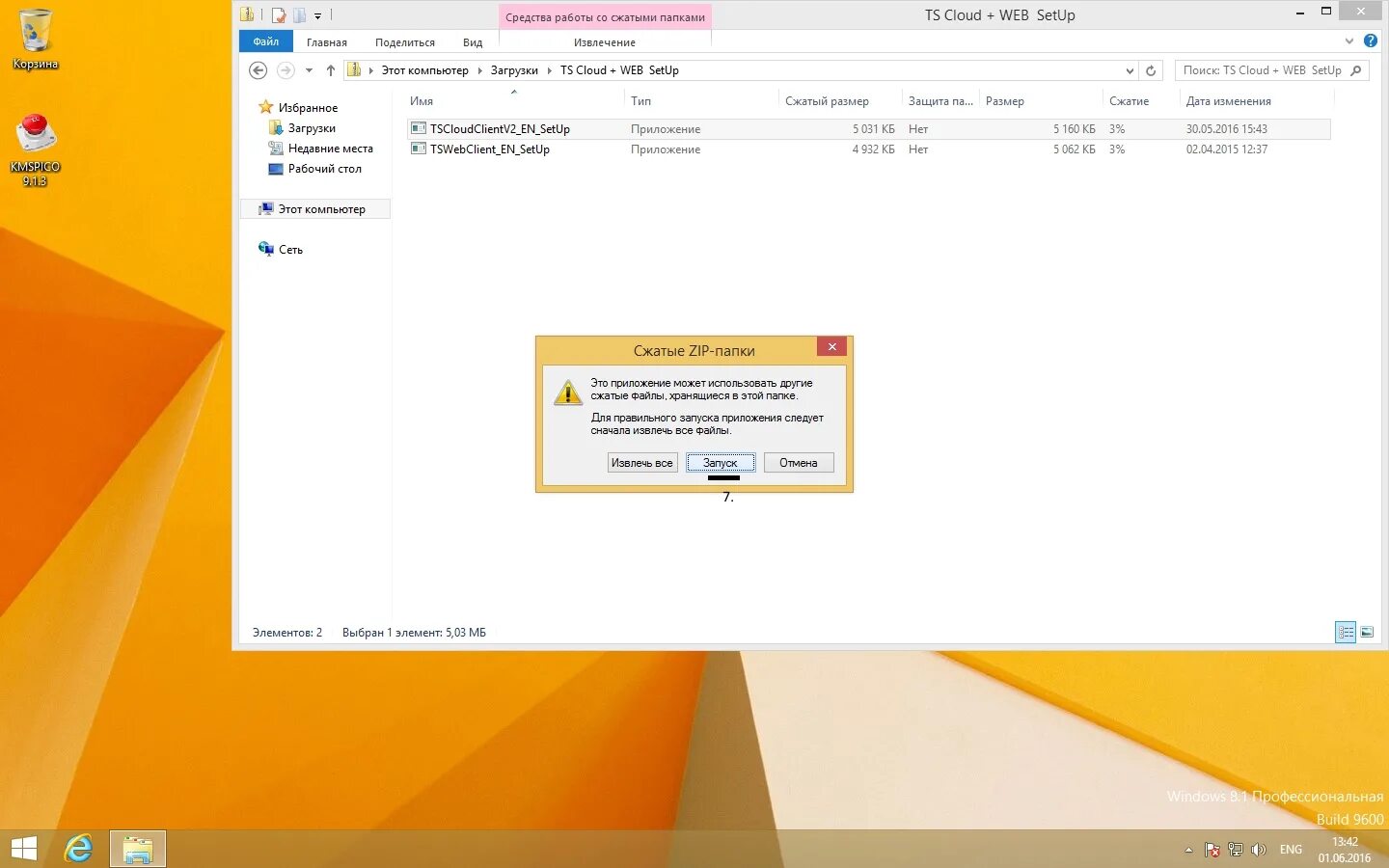
Task: Launch Internet Explorer from taskbar
Action: pos(78,849)
